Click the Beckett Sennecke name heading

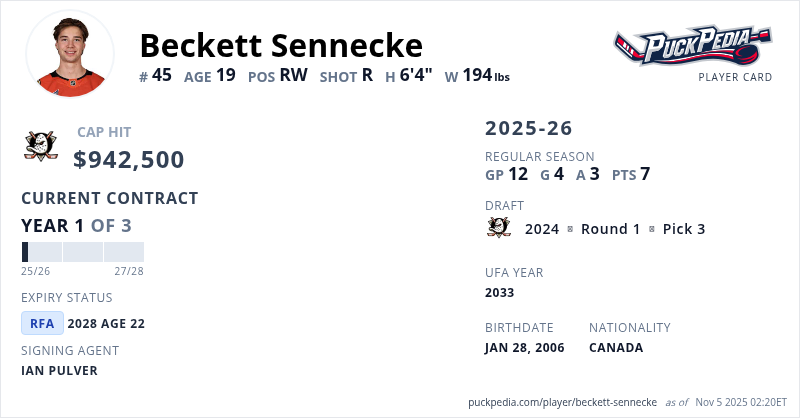point(281,45)
